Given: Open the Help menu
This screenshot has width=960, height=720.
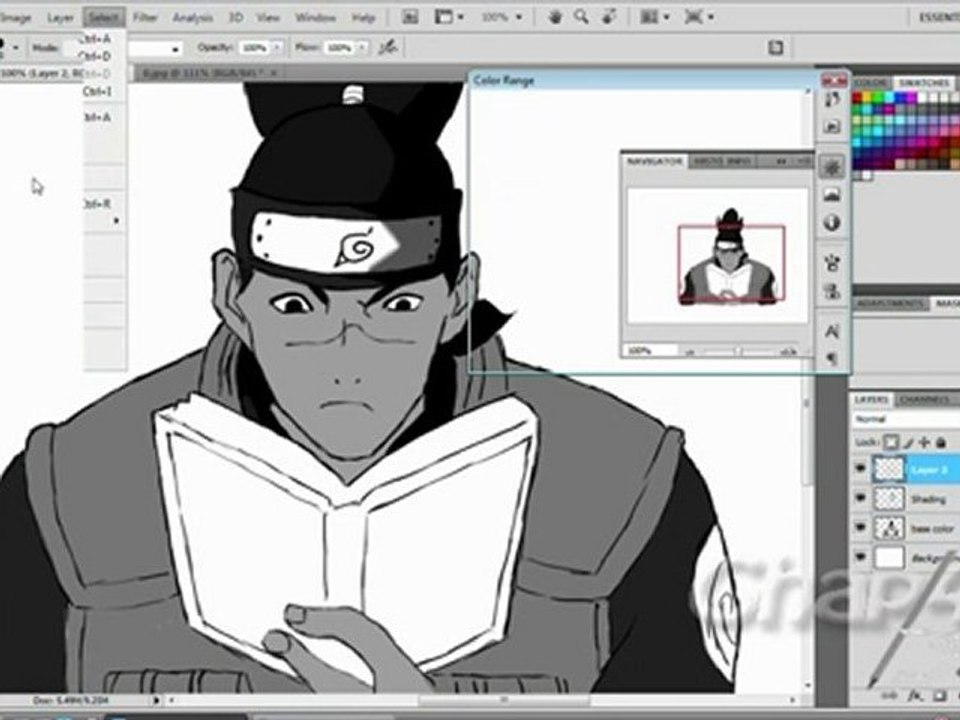Looking at the screenshot, I should point(362,18).
